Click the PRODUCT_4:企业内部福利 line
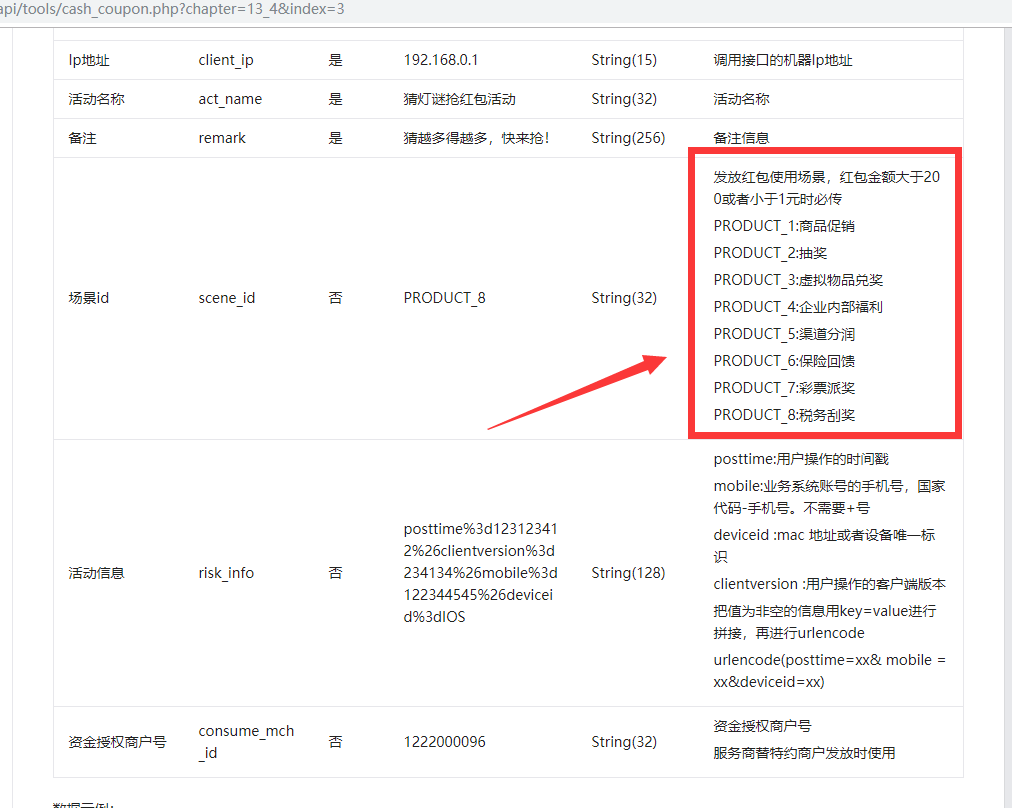This screenshot has height=808, width=1012. click(798, 307)
